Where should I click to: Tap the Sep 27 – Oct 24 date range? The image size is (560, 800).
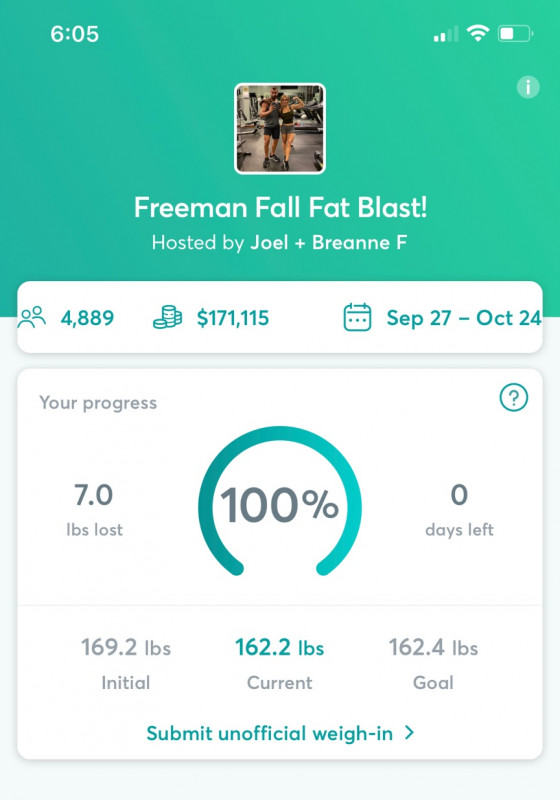(x=464, y=318)
